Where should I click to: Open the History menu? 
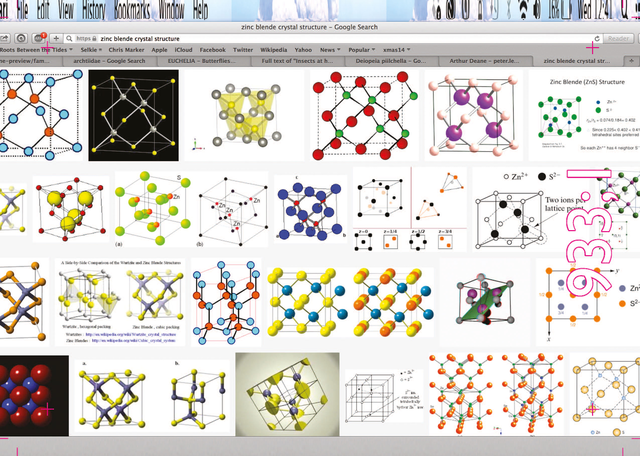coord(93,11)
